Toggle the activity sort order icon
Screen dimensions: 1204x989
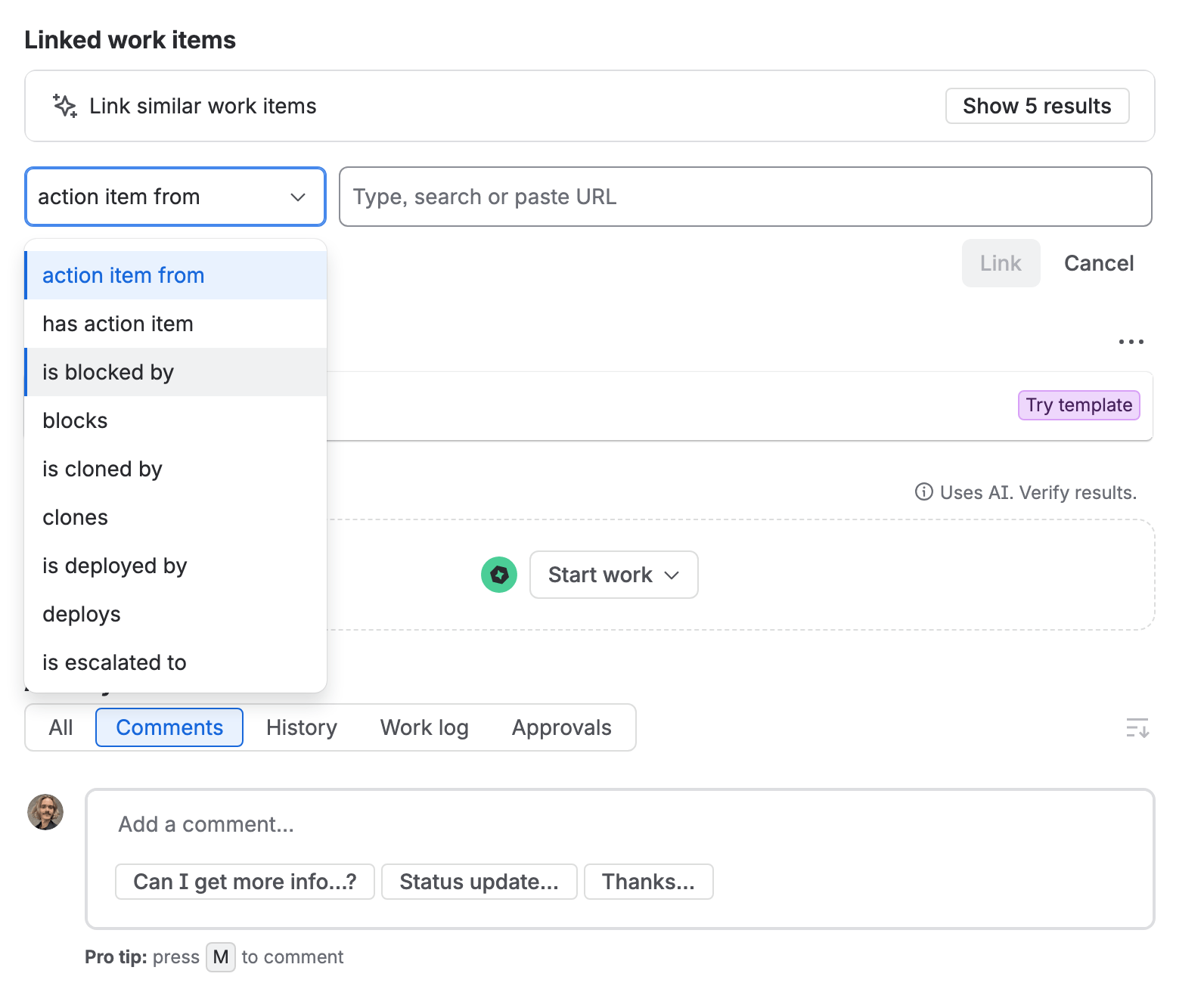click(1137, 727)
